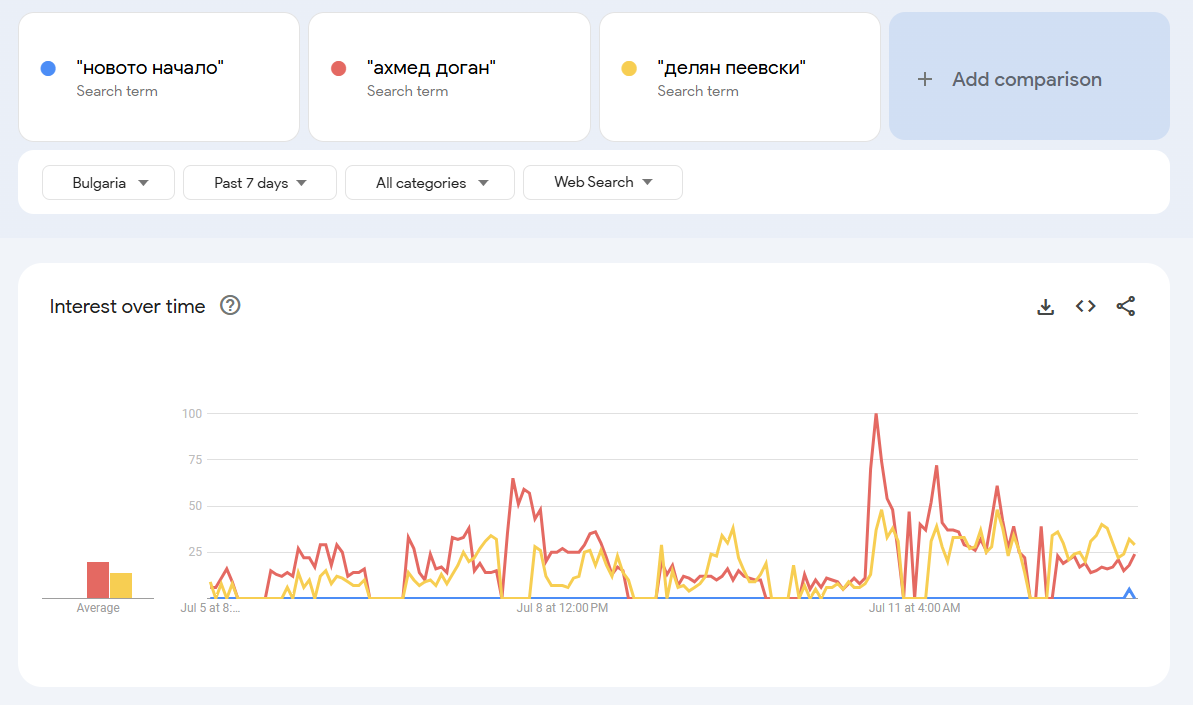This screenshot has width=1193, height=705.
Task: Click the yellow average bar
Action: (x=121, y=585)
